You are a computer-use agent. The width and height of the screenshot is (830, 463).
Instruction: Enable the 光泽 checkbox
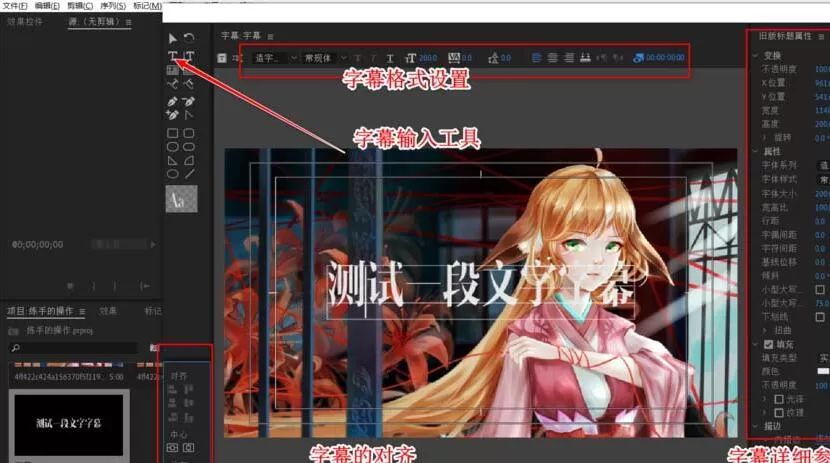(x=779, y=399)
